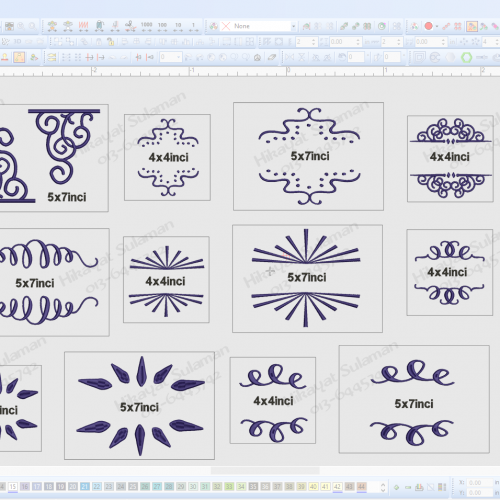Open the dropdown showing 0 in third toolbar row
The width and height of the screenshot is (500, 500).
tap(178, 57)
